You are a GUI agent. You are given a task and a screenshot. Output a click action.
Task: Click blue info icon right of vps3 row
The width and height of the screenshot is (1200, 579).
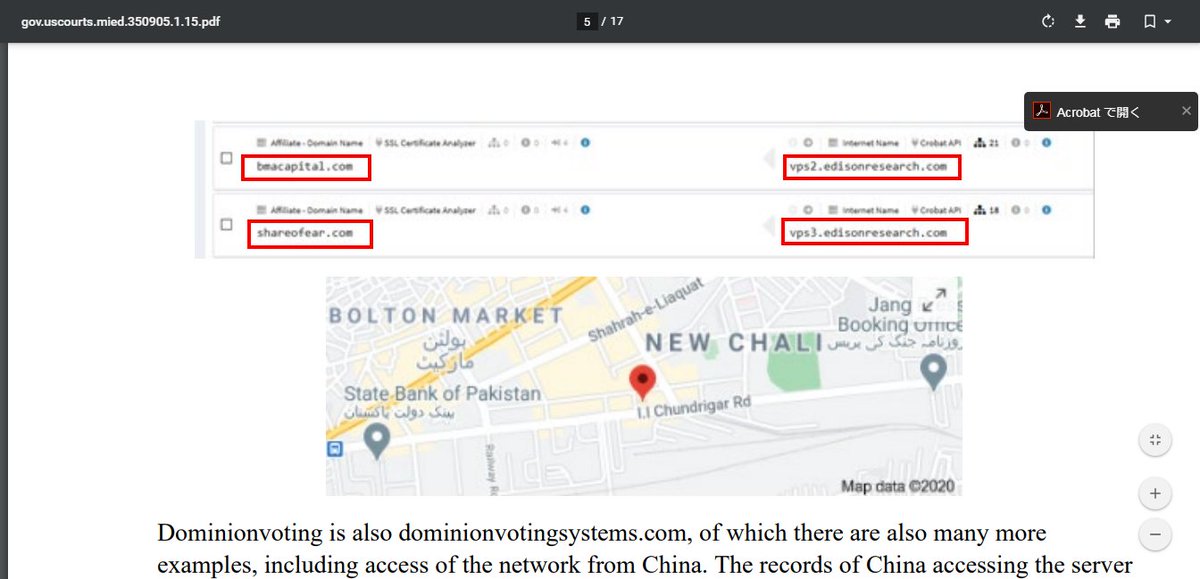click(x=1046, y=210)
